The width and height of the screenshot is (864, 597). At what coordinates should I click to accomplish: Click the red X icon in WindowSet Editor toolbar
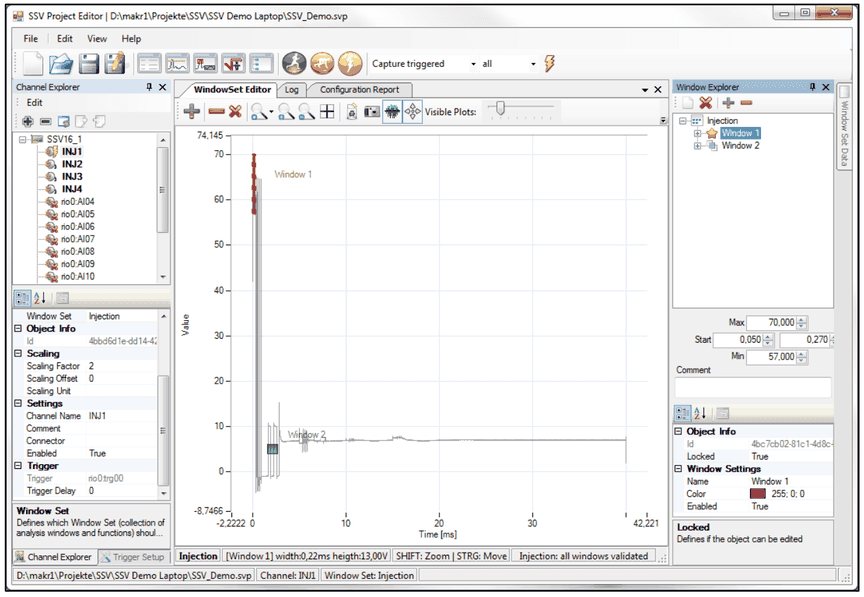click(235, 111)
